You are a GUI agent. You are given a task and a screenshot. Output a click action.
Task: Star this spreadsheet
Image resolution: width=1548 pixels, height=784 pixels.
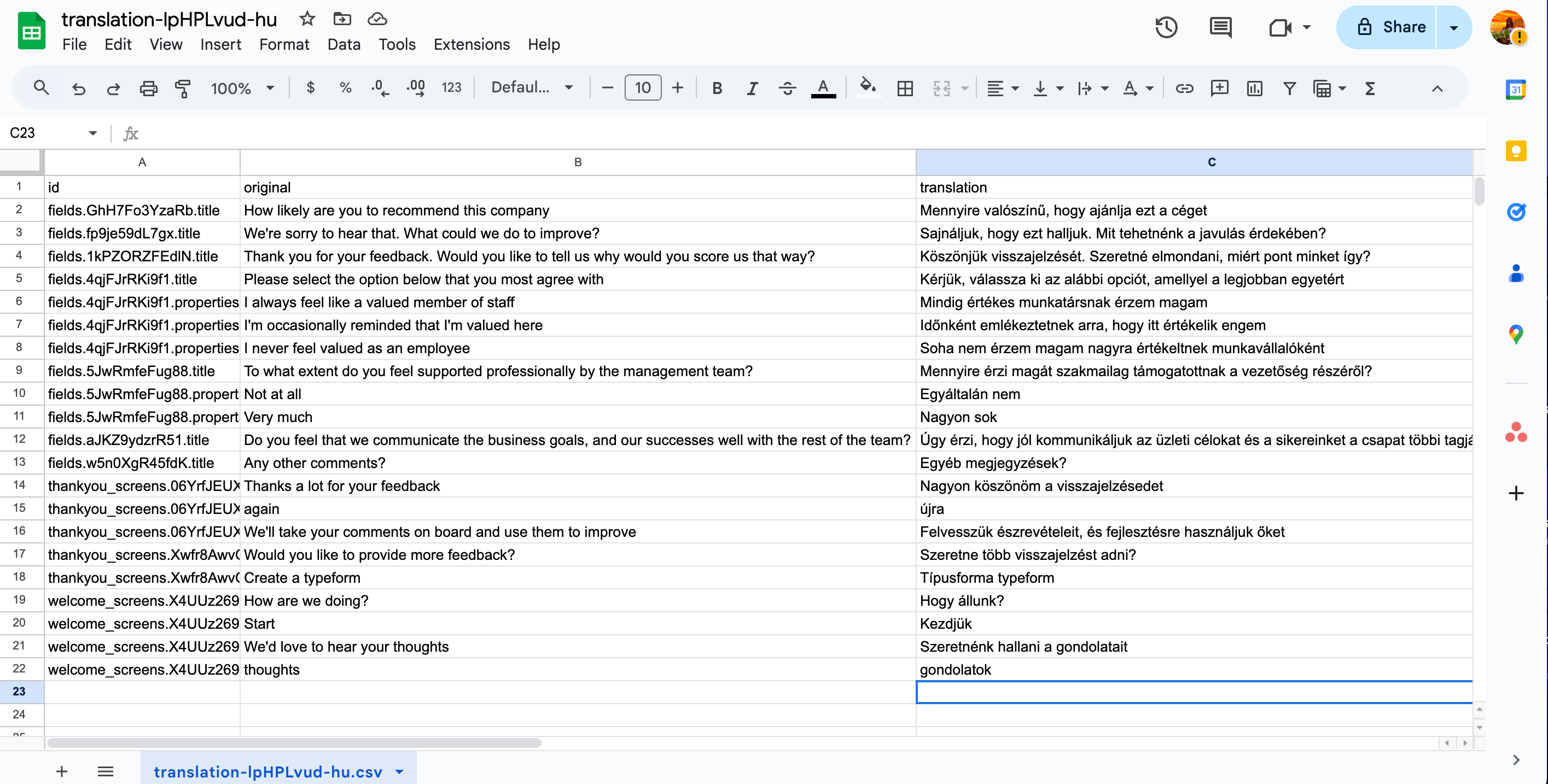pyautogui.click(x=307, y=19)
